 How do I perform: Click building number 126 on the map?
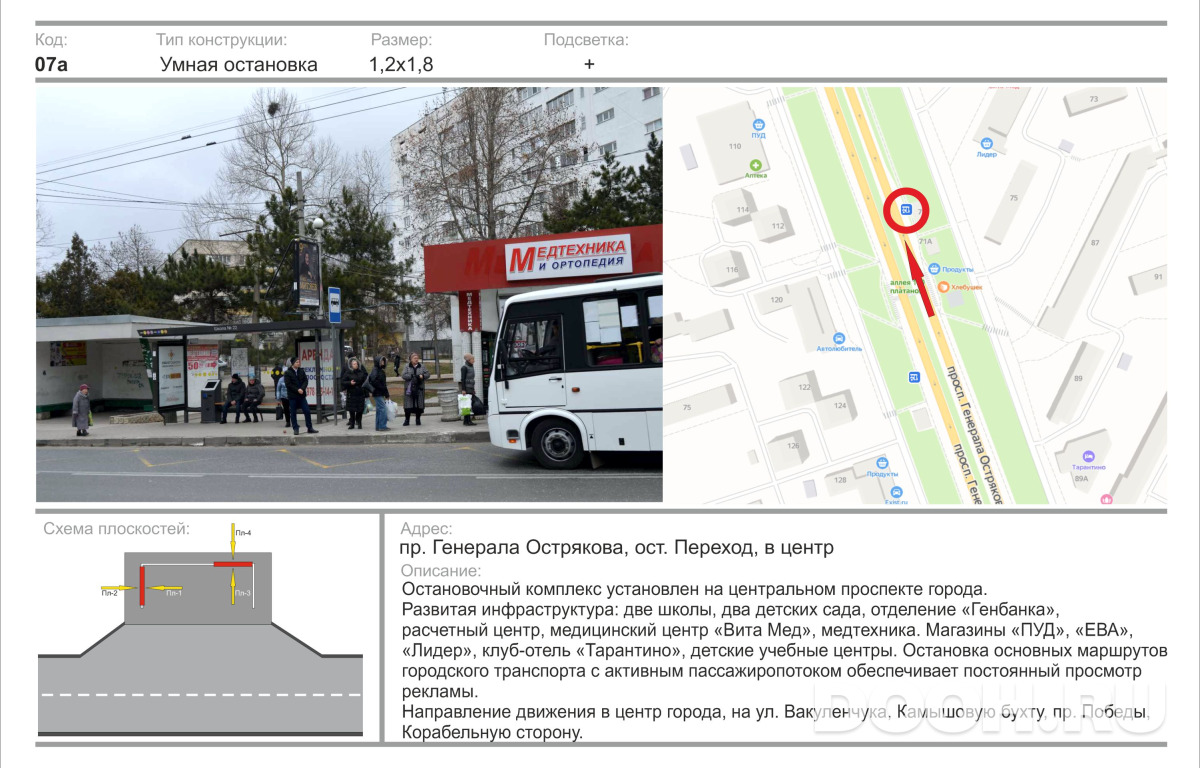794,446
